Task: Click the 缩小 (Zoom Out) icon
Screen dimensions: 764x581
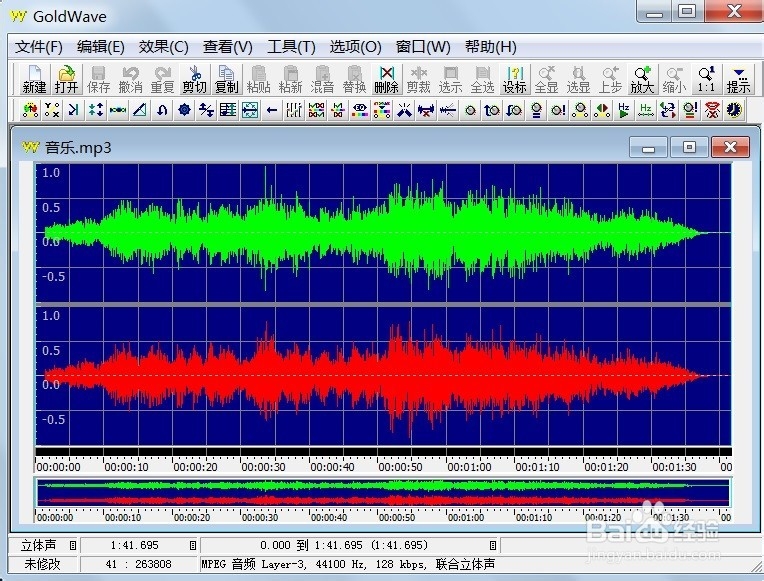Action: (674, 79)
